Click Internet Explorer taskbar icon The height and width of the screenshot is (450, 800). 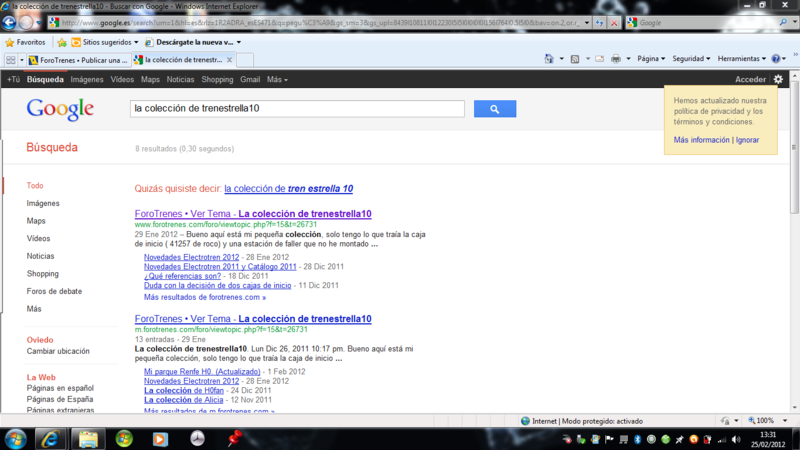click(x=50, y=439)
